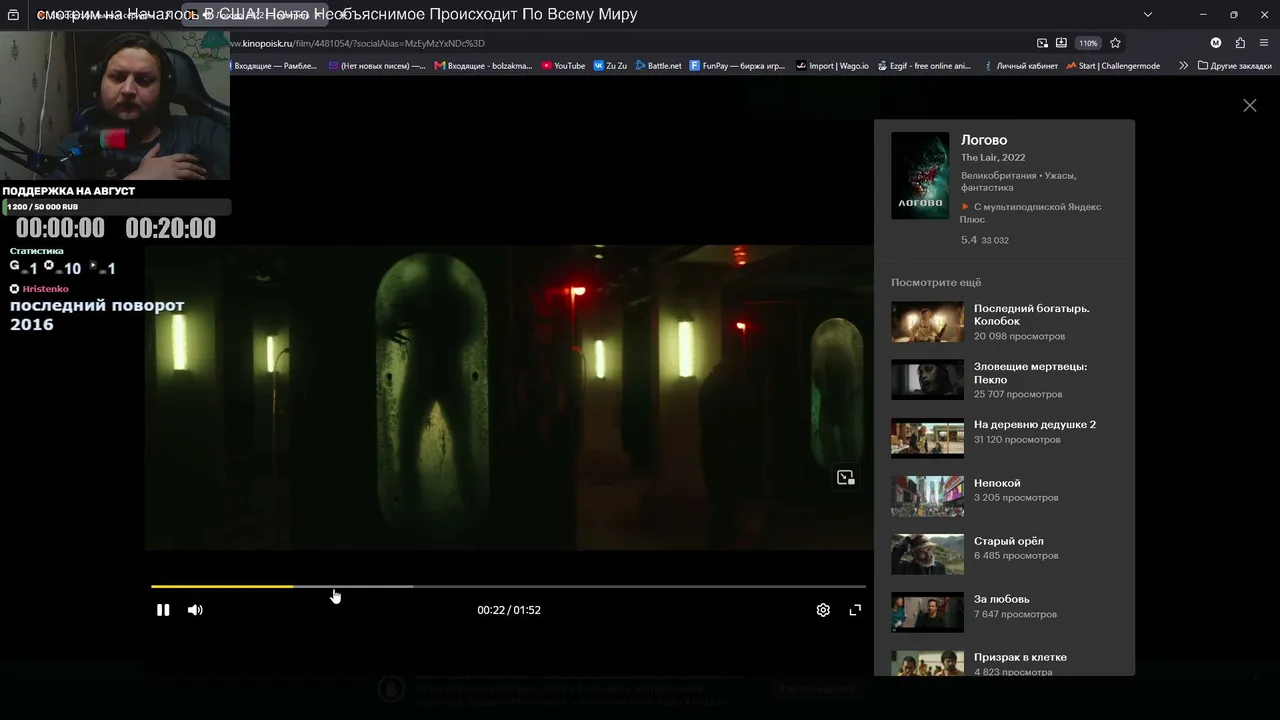Open the Входящие - bolzakma Gmail bookmark
The height and width of the screenshot is (720, 1280).
tap(484, 66)
